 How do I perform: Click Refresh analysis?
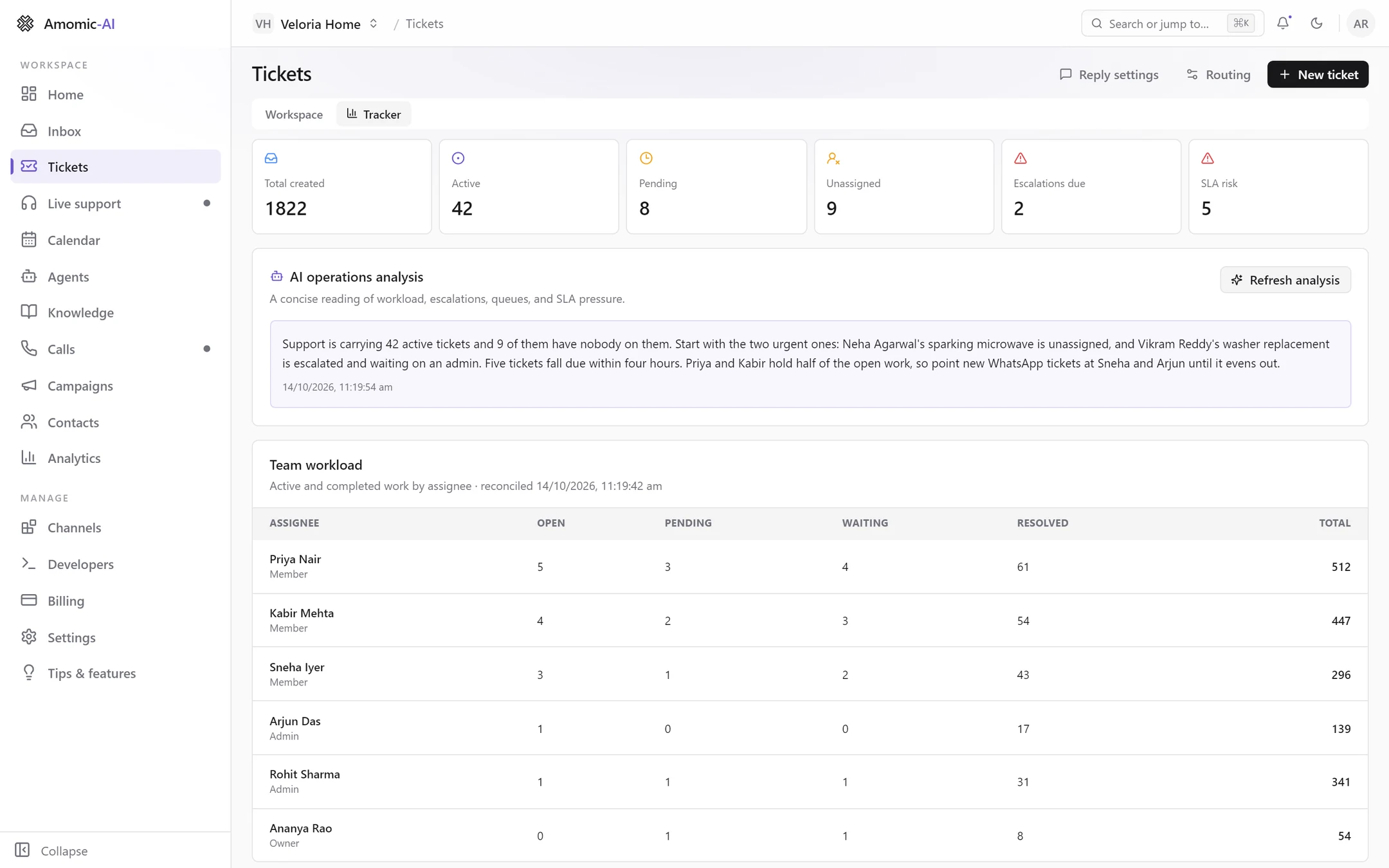[1285, 280]
